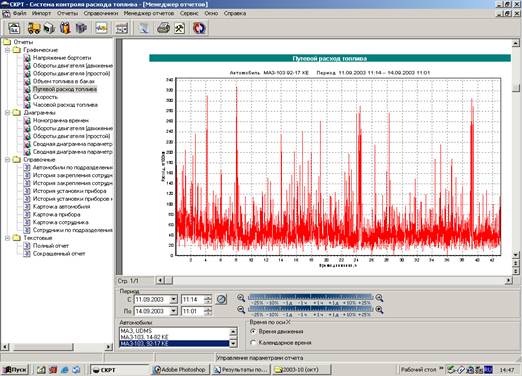The image size is (522, 376).
Task: Click the upper period range slider
Action: [x=310, y=297]
